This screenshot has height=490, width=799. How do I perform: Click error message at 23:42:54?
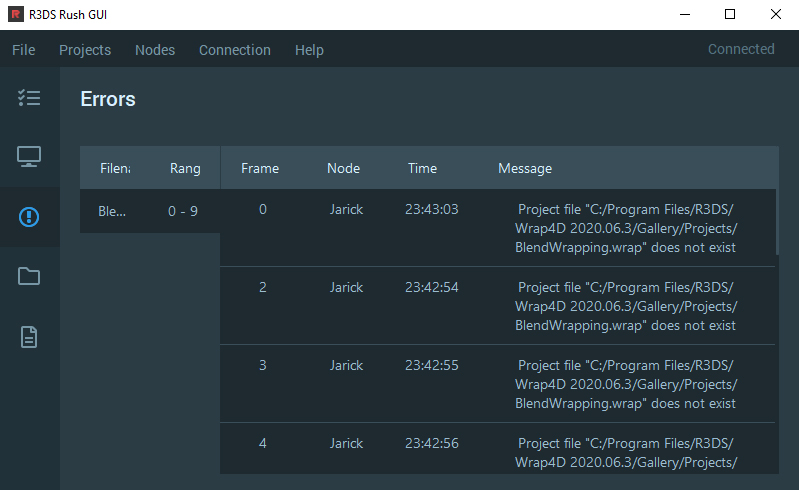coord(626,306)
